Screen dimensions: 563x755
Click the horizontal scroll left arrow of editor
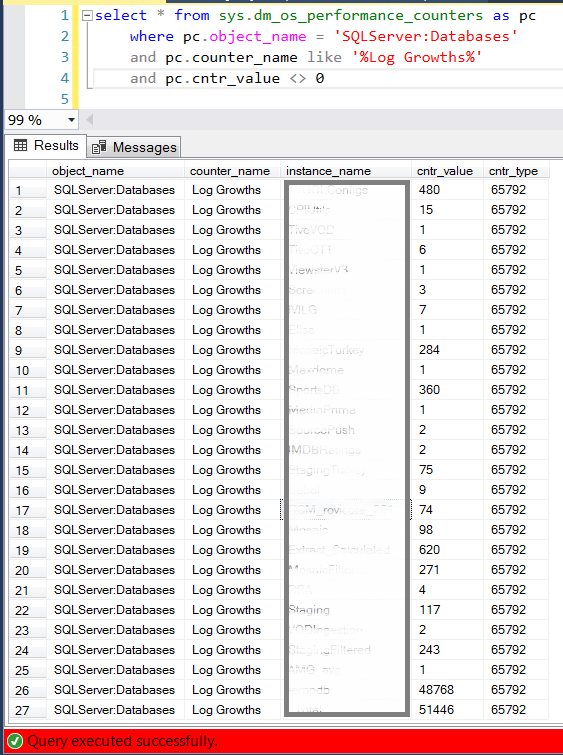(x=90, y=120)
